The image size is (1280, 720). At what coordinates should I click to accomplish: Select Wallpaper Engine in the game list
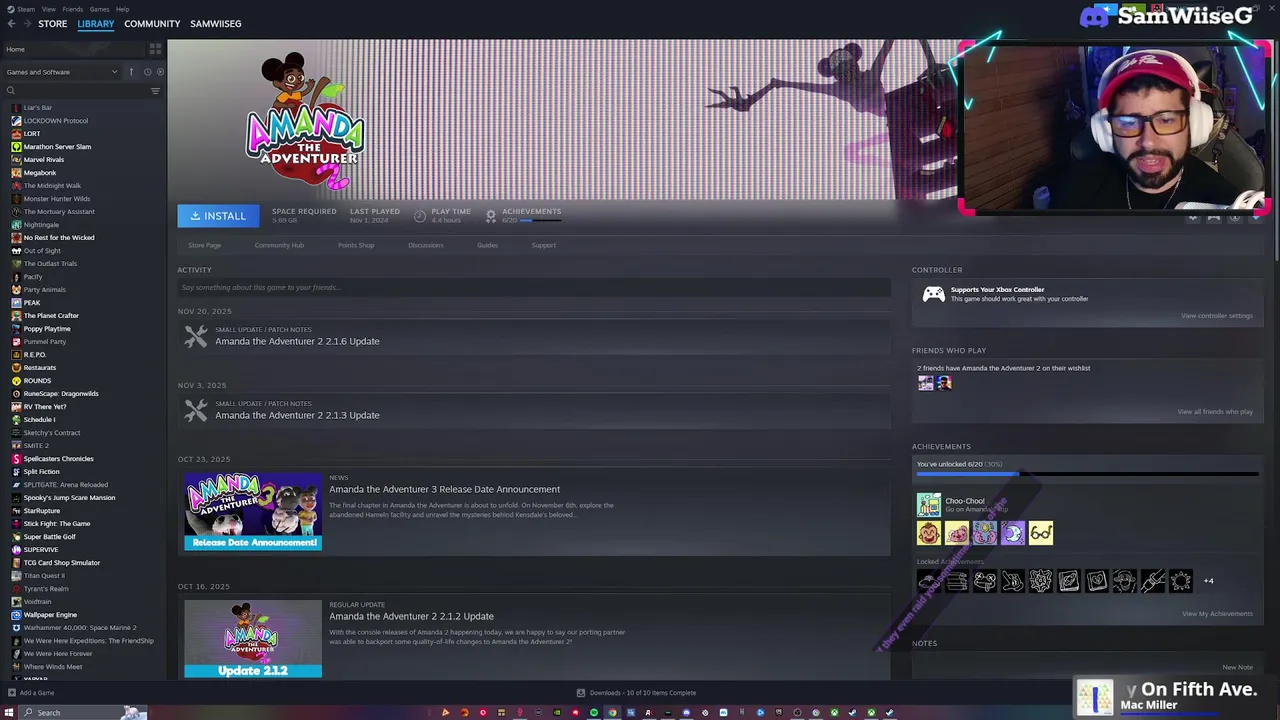pyautogui.click(x=50, y=614)
